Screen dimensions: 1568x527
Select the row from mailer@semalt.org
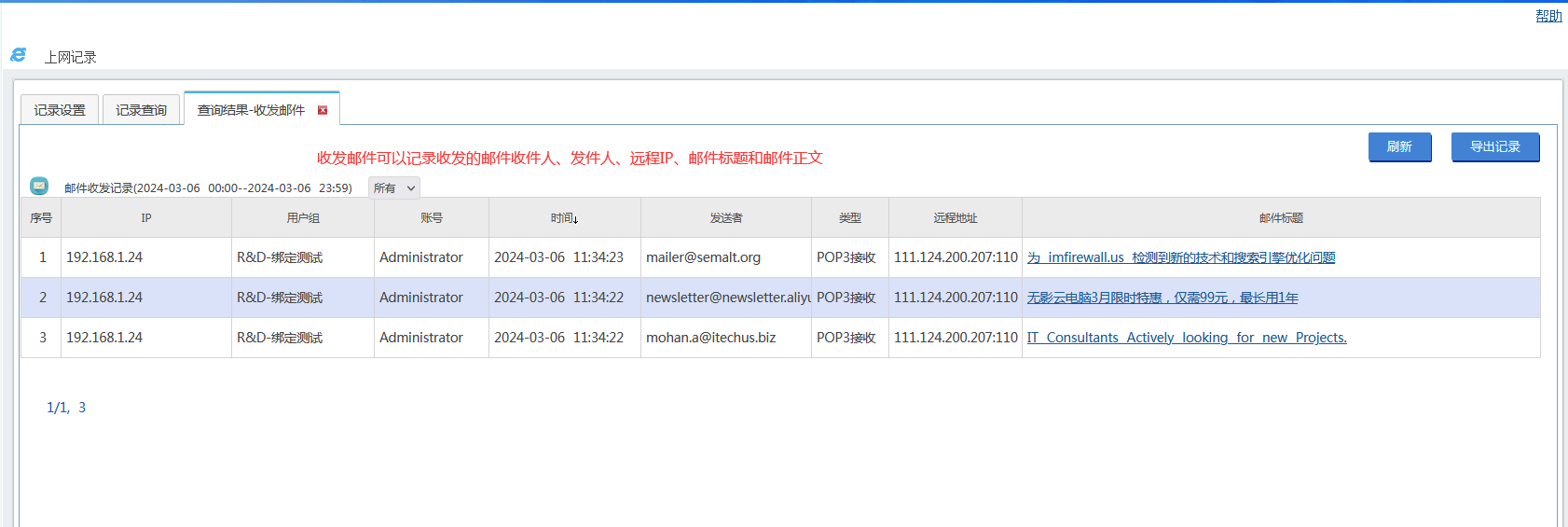pyautogui.click(x=703, y=257)
